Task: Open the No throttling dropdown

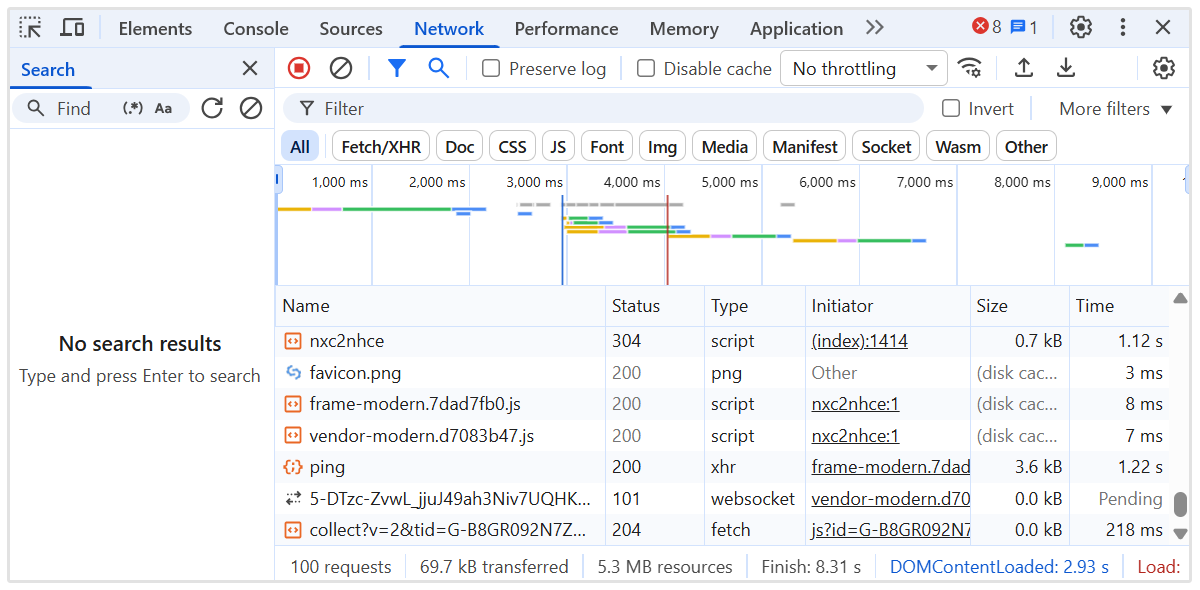Action: click(862, 68)
